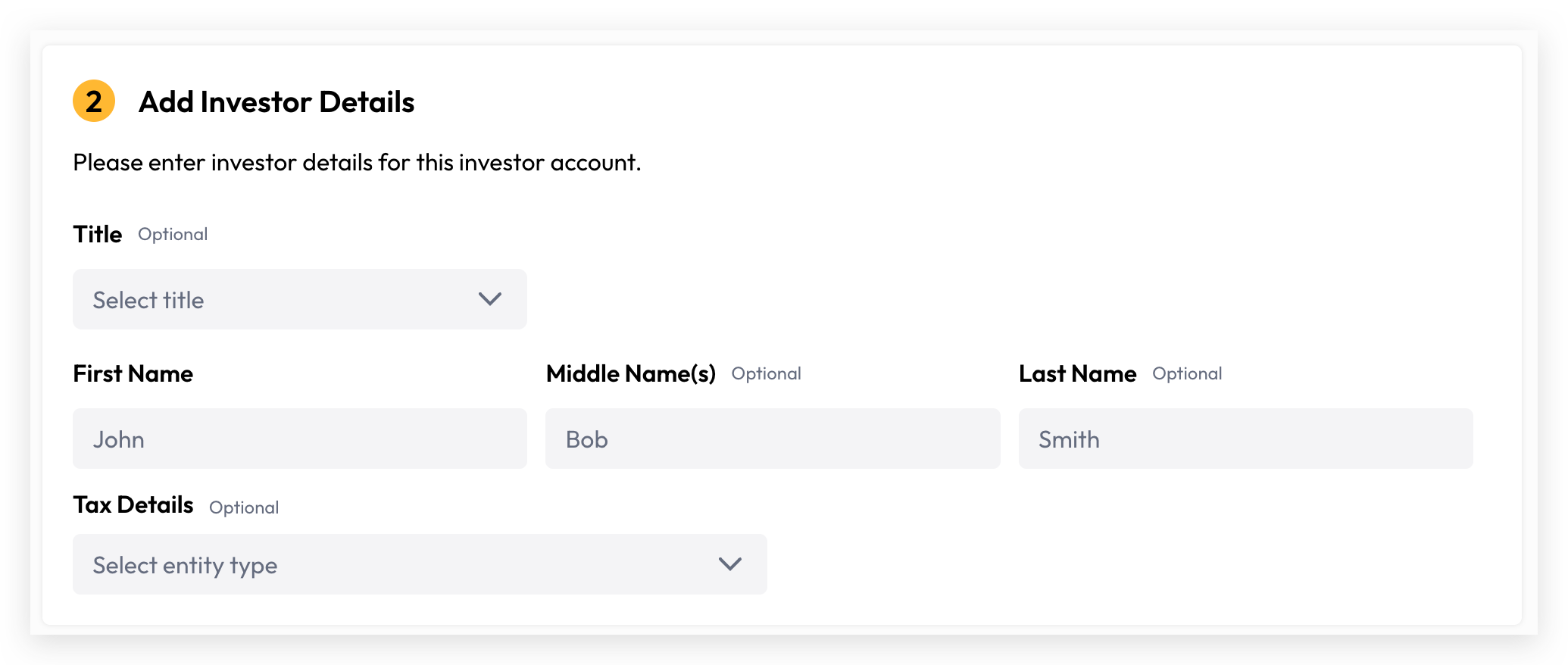The image size is (1568, 665).
Task: Open the Select entity type dropdown
Action: click(420, 564)
